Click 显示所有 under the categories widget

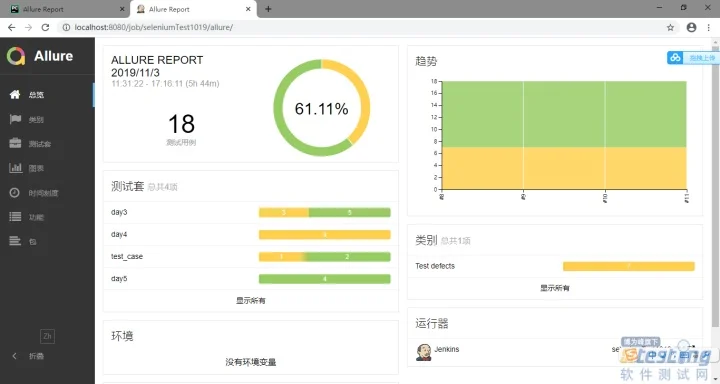[x=555, y=288]
